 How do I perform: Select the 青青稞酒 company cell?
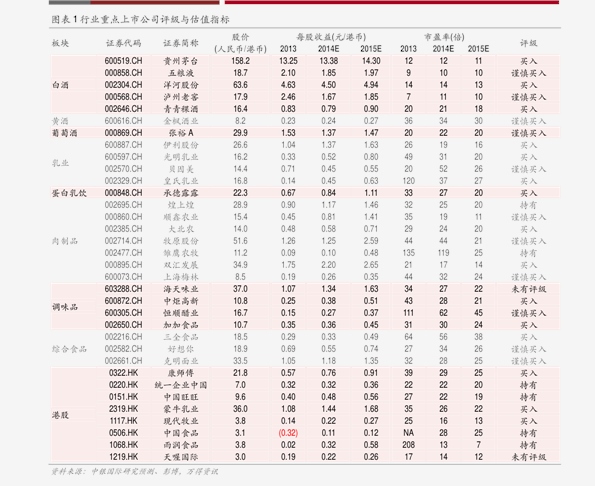click(x=181, y=109)
